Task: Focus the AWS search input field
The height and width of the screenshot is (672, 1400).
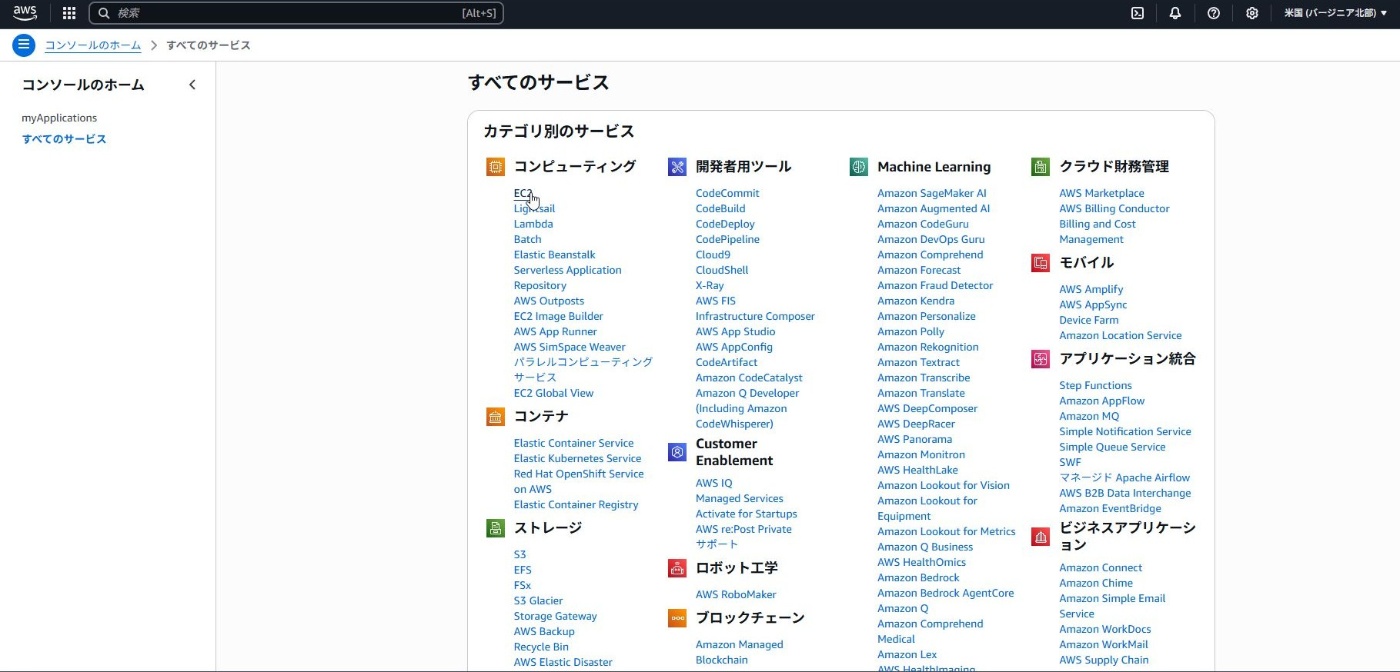Action: [x=296, y=13]
